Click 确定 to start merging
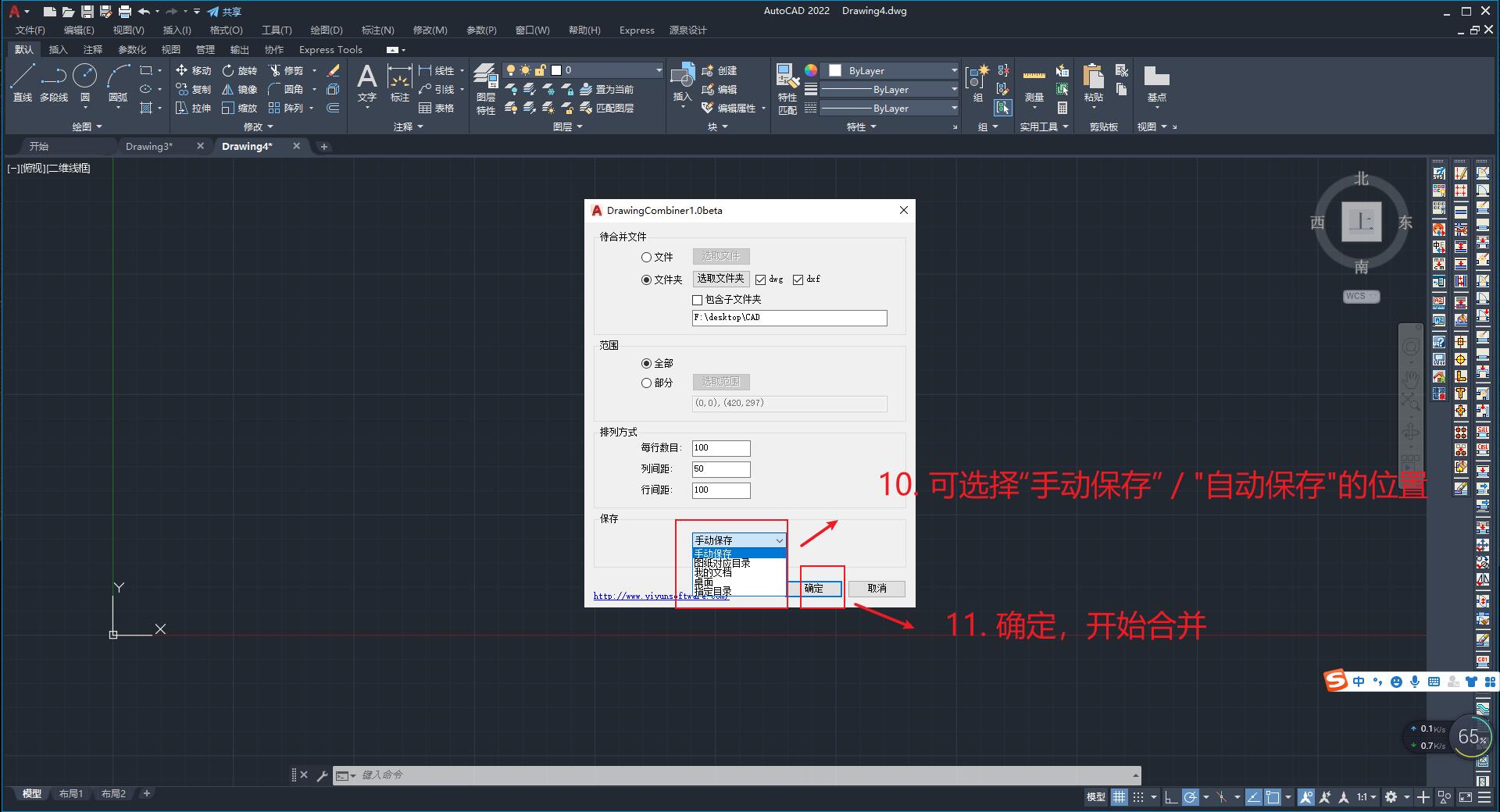This screenshot has height=812, width=1500. coord(813,589)
